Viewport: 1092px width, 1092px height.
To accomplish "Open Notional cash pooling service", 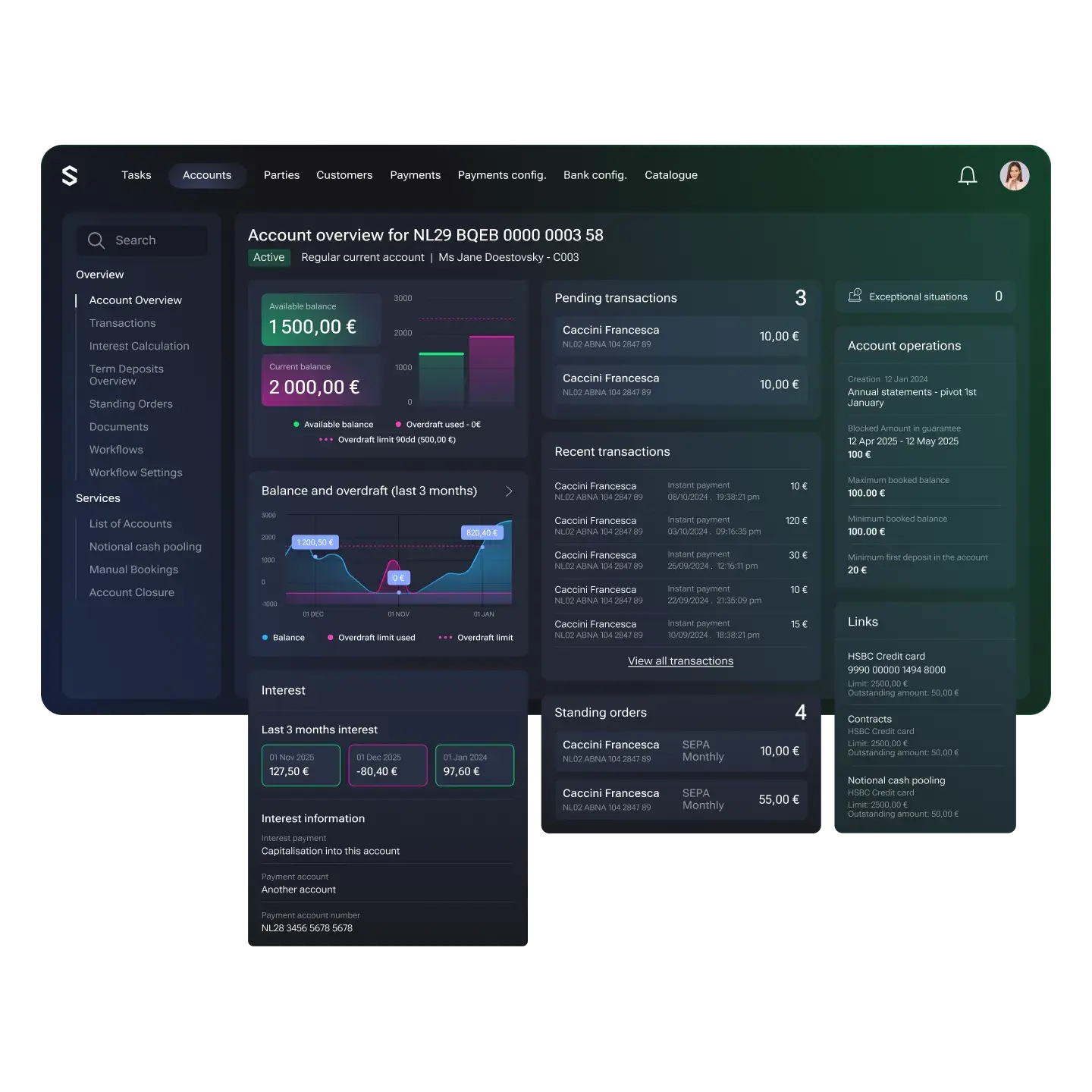I will pos(145,547).
